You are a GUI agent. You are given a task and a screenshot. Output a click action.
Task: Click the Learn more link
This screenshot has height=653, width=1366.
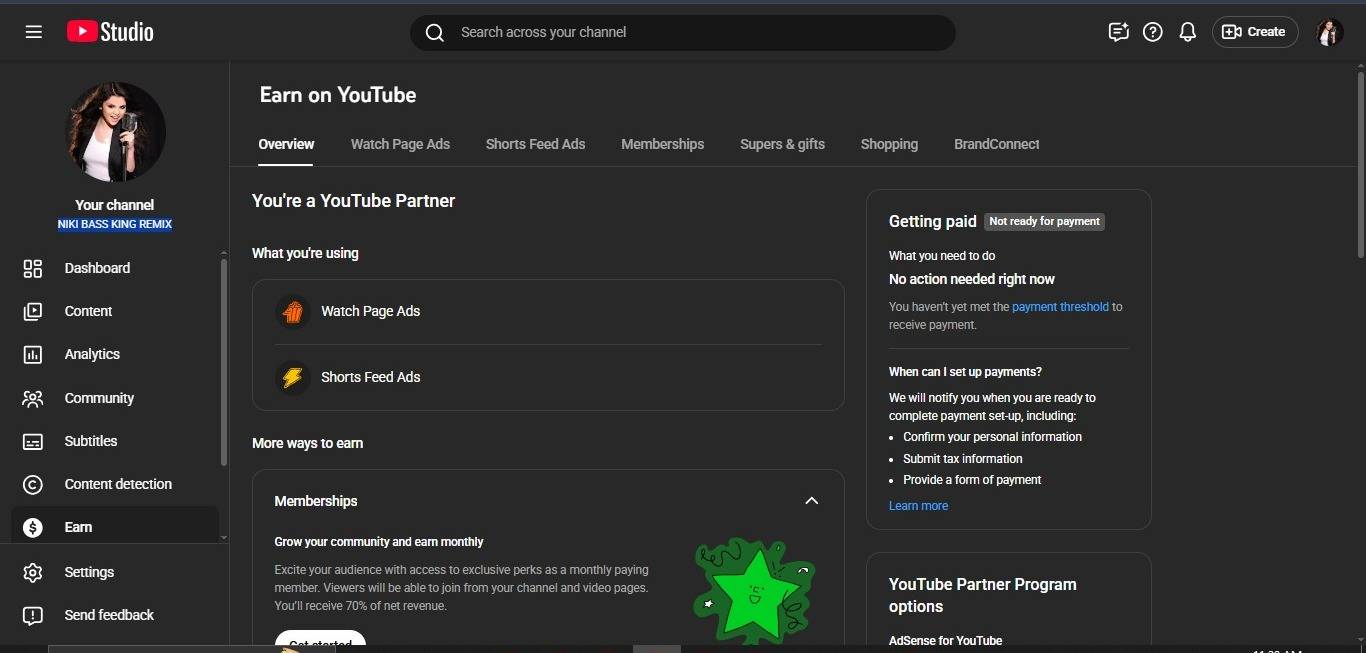[918, 506]
